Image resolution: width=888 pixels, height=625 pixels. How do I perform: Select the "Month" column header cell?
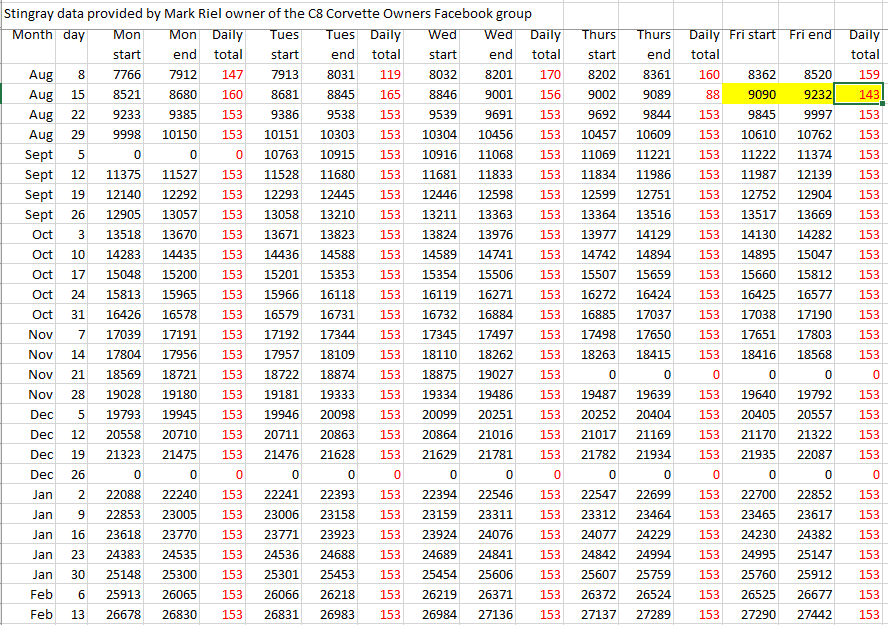[32, 35]
